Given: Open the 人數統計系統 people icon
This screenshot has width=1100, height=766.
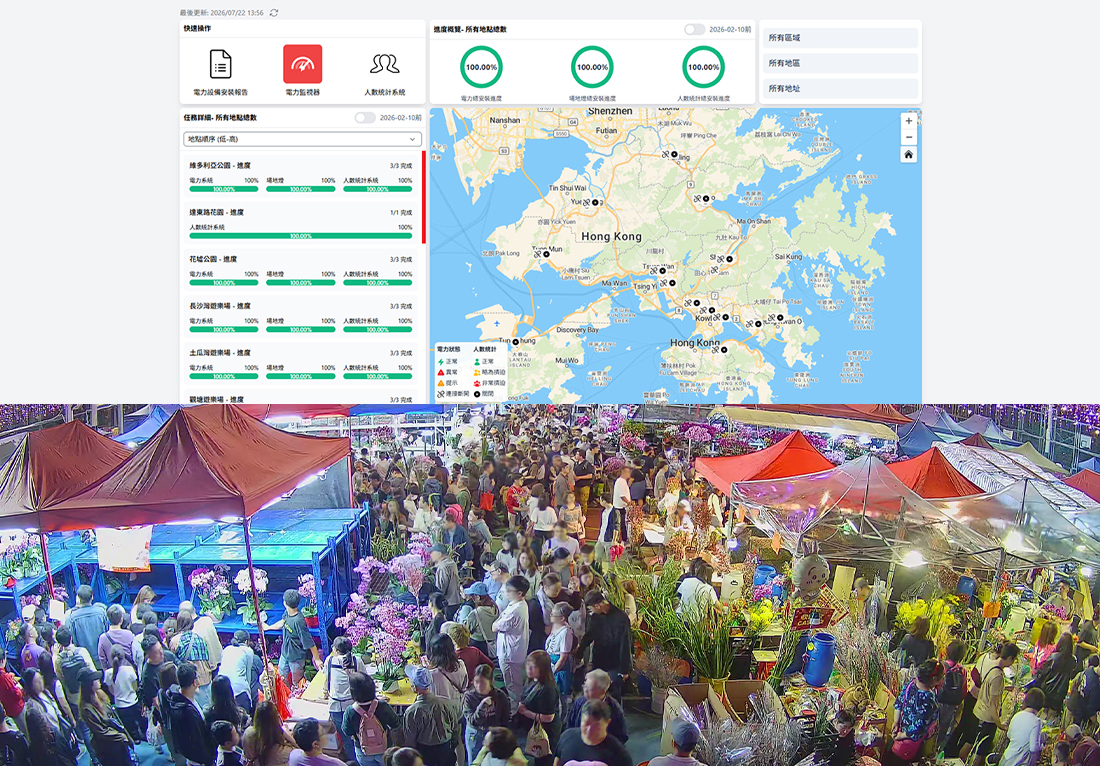Looking at the screenshot, I should (x=384, y=64).
